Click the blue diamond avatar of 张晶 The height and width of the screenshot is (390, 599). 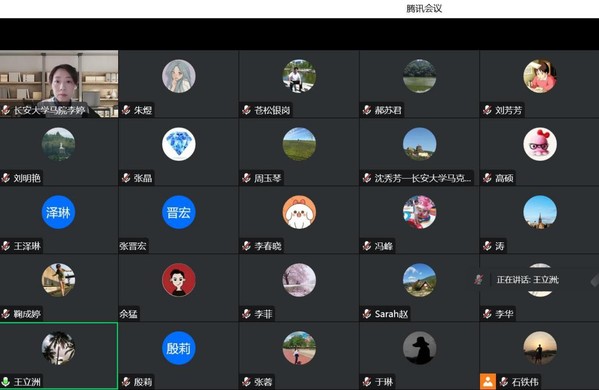178,144
